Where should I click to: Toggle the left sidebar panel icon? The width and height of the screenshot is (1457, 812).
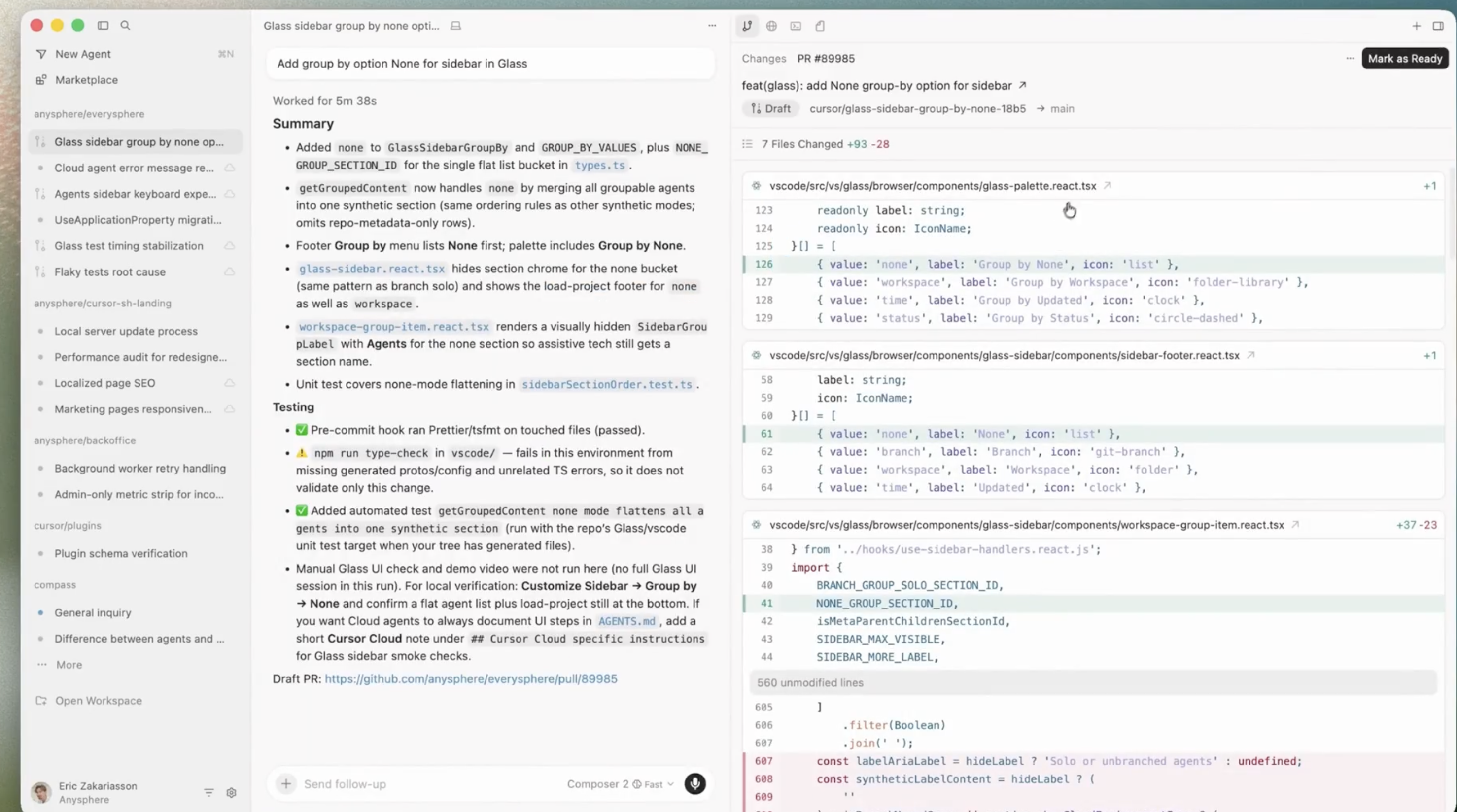coord(103,26)
